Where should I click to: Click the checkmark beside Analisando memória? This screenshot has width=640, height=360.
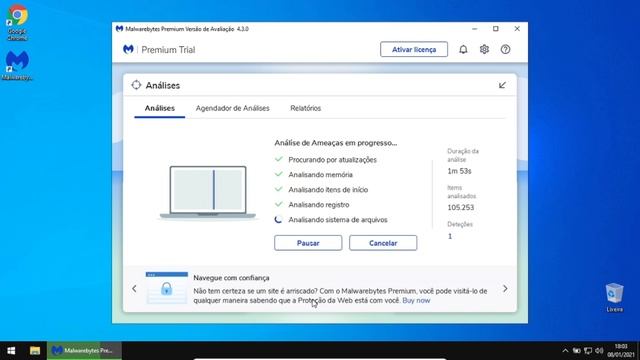(x=279, y=174)
